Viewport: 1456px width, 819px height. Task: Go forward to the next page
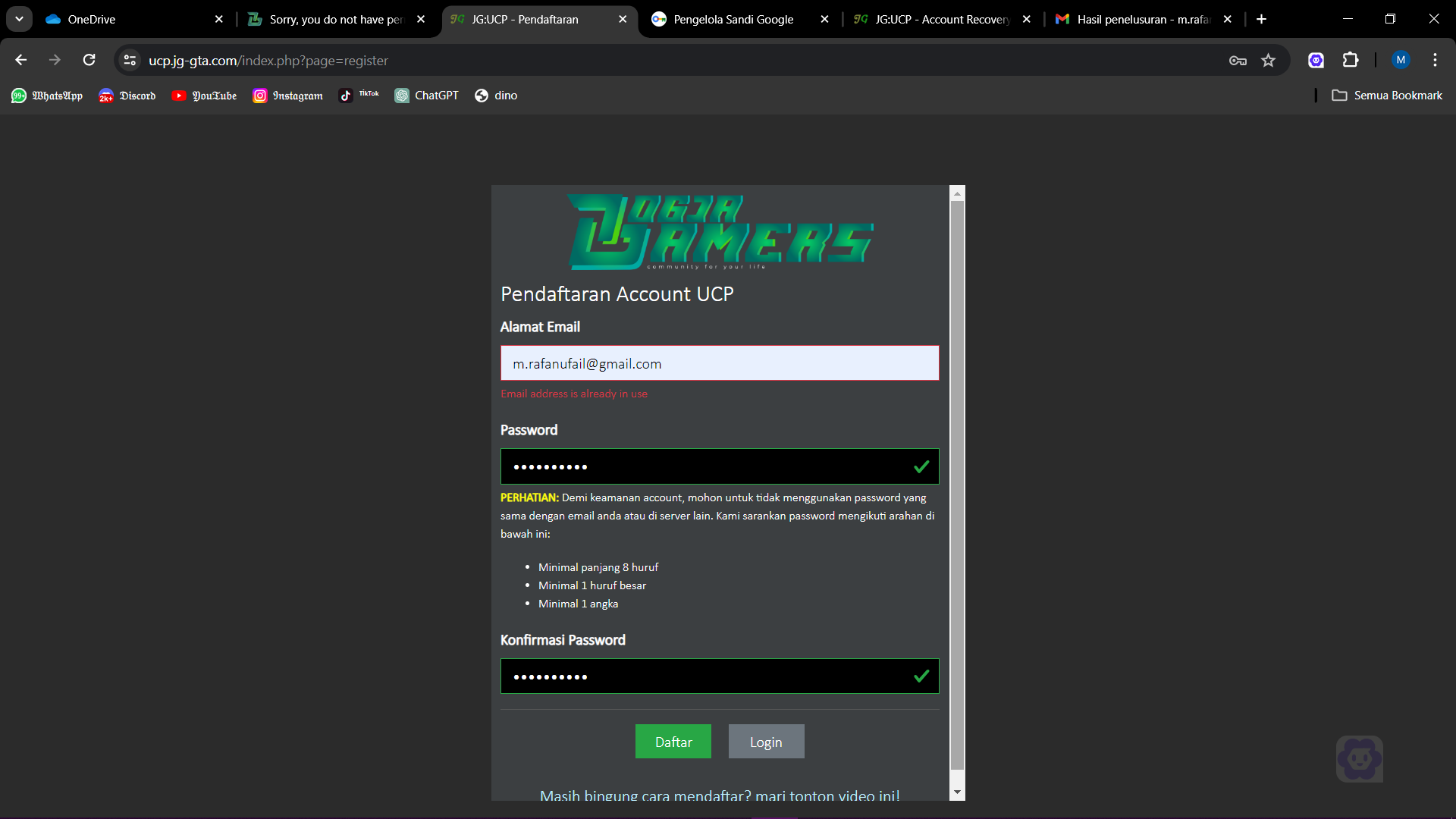tap(55, 60)
